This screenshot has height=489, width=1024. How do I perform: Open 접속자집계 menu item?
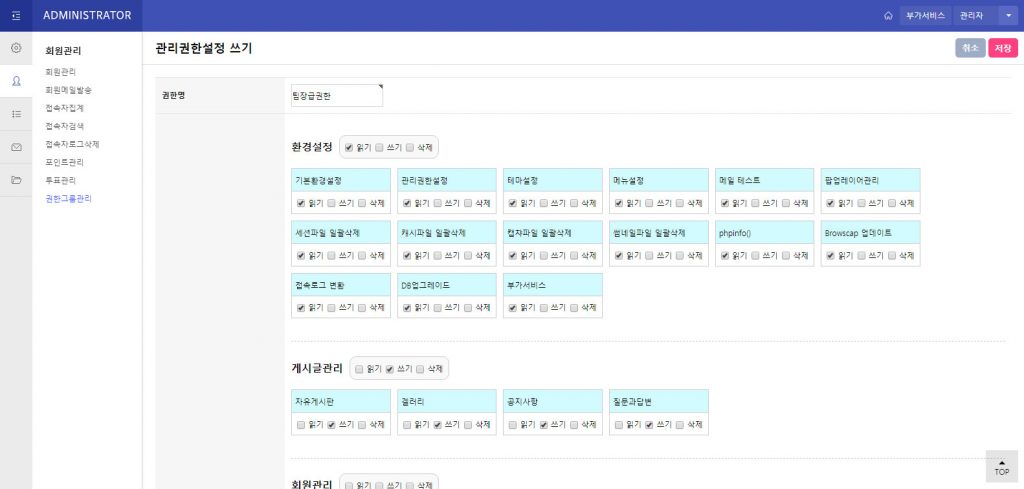click(x=65, y=108)
